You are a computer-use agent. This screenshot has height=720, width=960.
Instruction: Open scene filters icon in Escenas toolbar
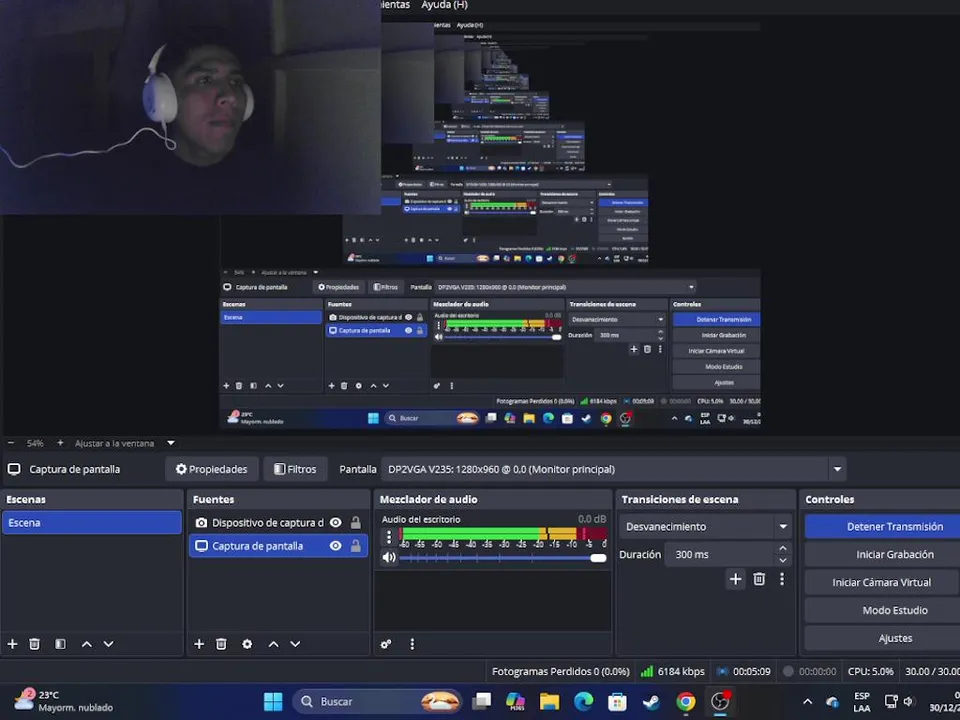pyautogui.click(x=60, y=644)
